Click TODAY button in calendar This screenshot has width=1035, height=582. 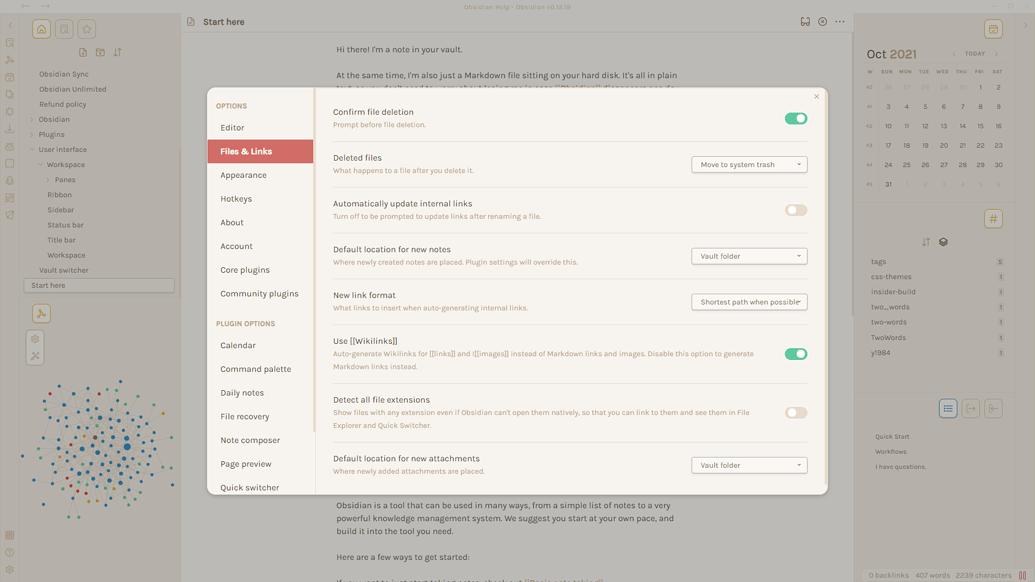tap(974, 53)
